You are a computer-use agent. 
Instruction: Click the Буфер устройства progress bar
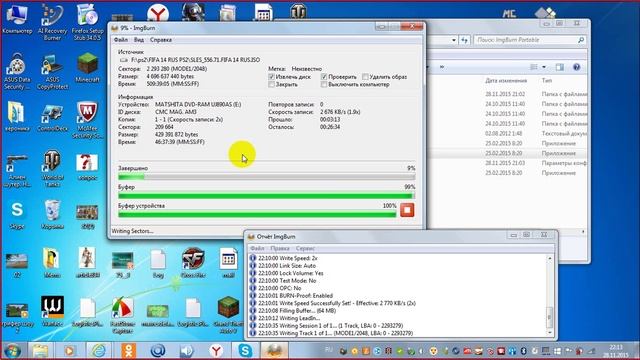coord(257,214)
